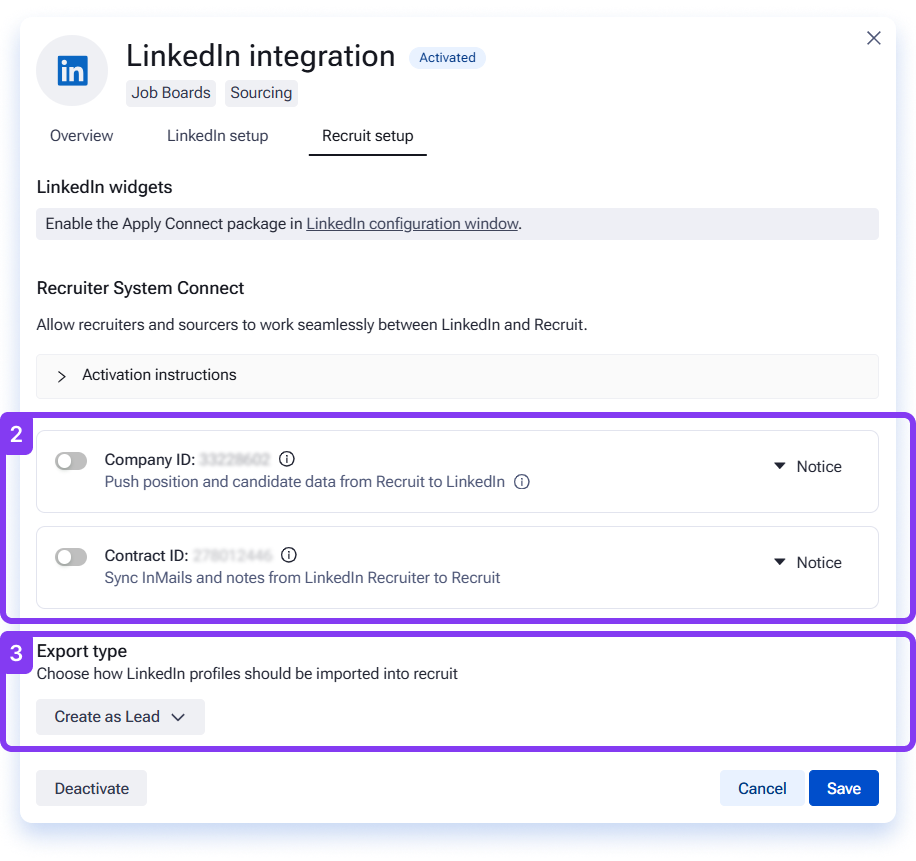
Task: Expand the Notice section for Company ID
Action: click(x=807, y=466)
